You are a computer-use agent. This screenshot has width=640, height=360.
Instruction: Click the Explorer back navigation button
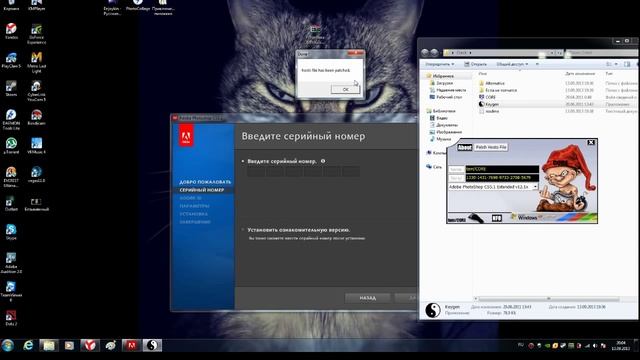coord(425,53)
